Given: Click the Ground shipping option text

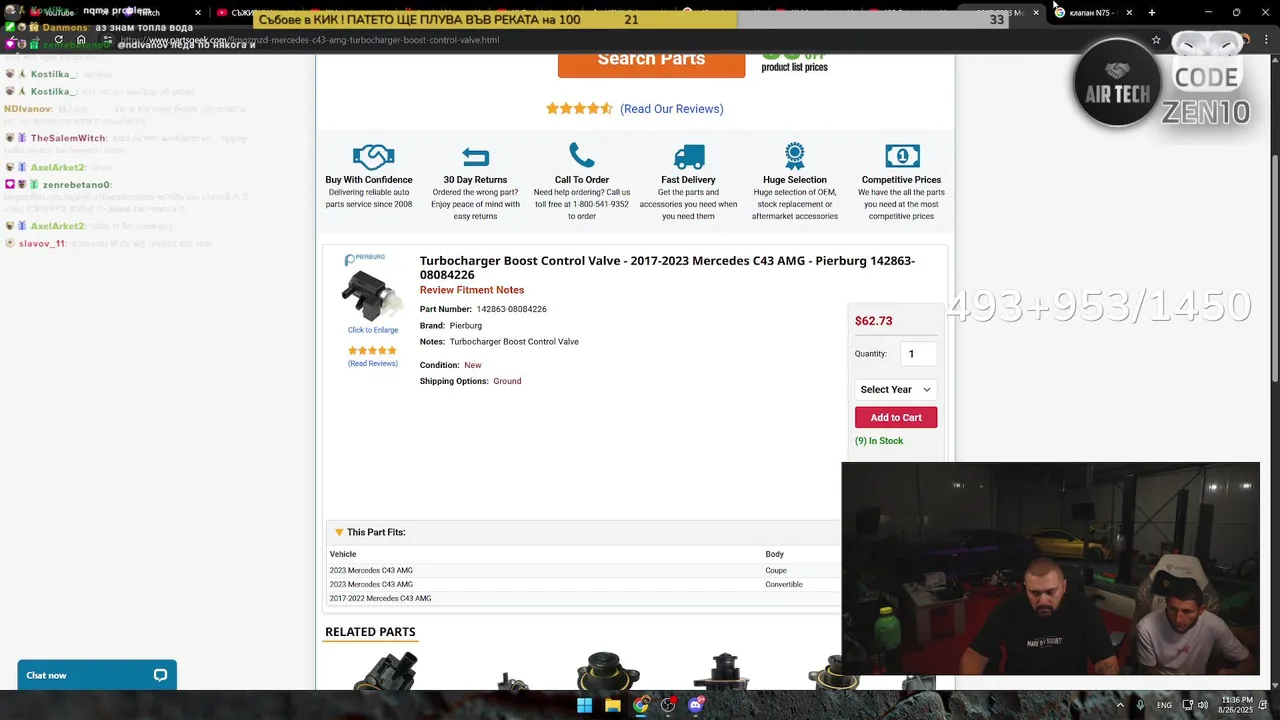Looking at the screenshot, I should [x=507, y=381].
